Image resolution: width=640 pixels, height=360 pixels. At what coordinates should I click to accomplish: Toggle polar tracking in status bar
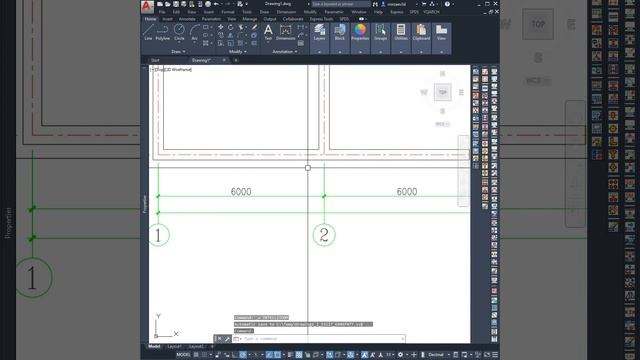(x=243, y=355)
